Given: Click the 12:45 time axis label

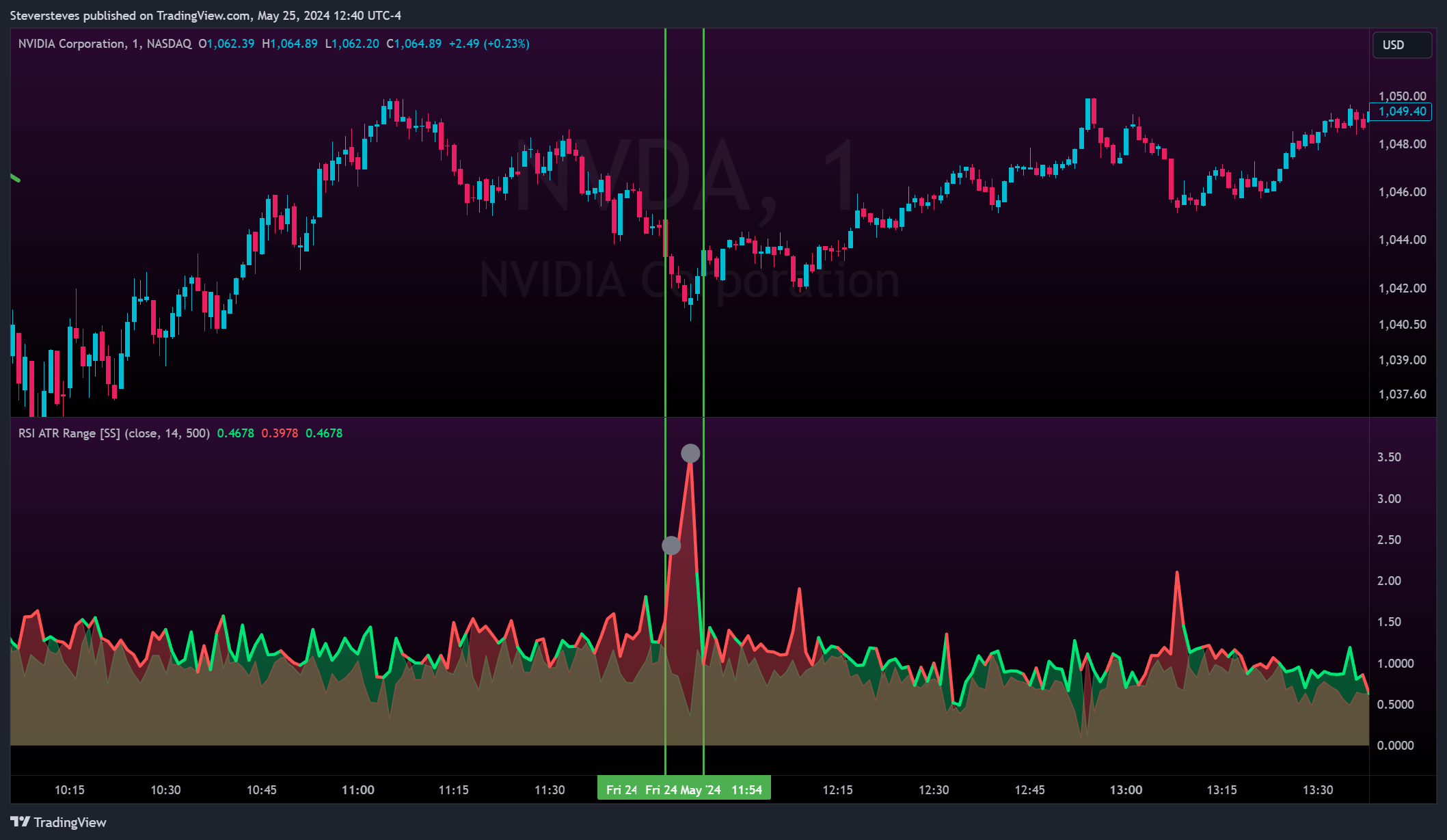Looking at the screenshot, I should click(x=1029, y=790).
